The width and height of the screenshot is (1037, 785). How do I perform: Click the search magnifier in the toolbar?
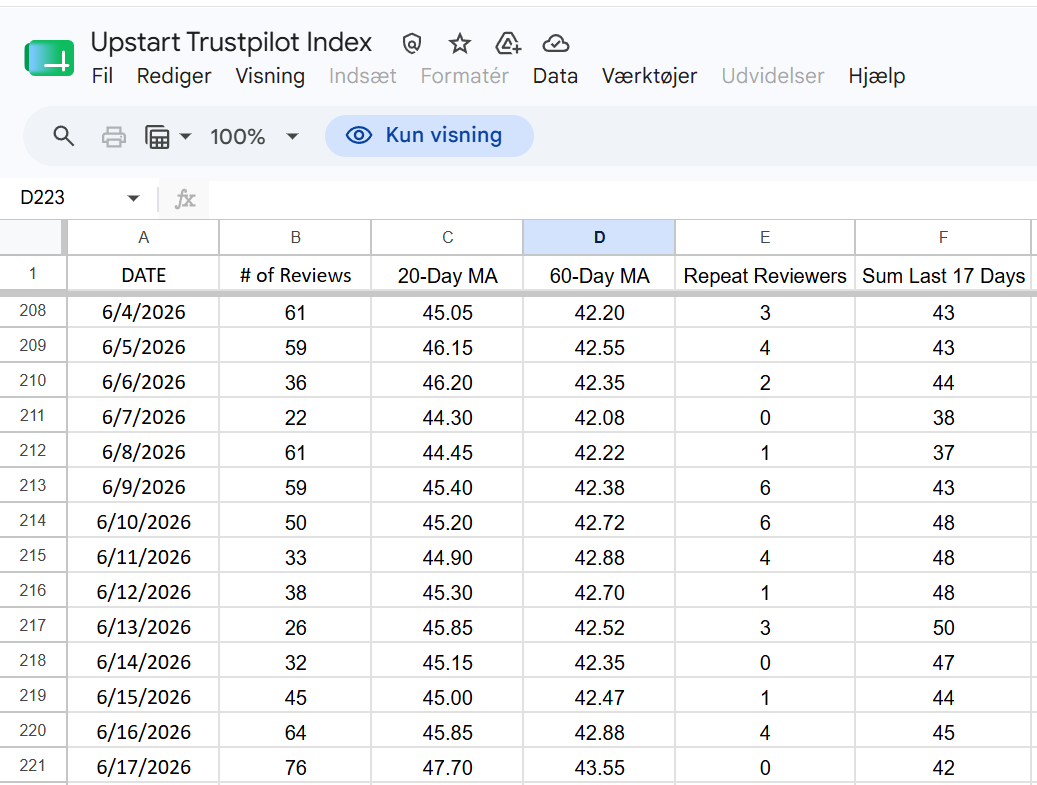tap(63, 136)
